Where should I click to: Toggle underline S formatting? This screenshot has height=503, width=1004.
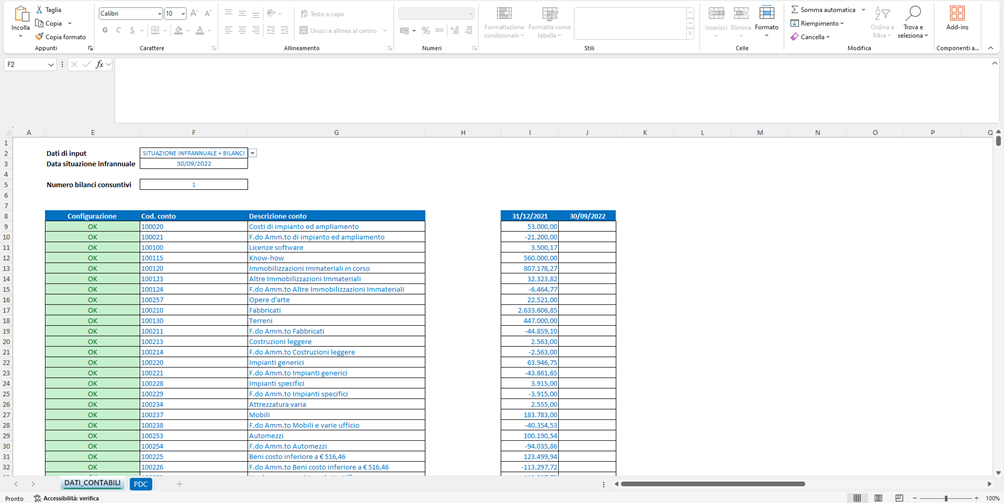click(x=132, y=30)
